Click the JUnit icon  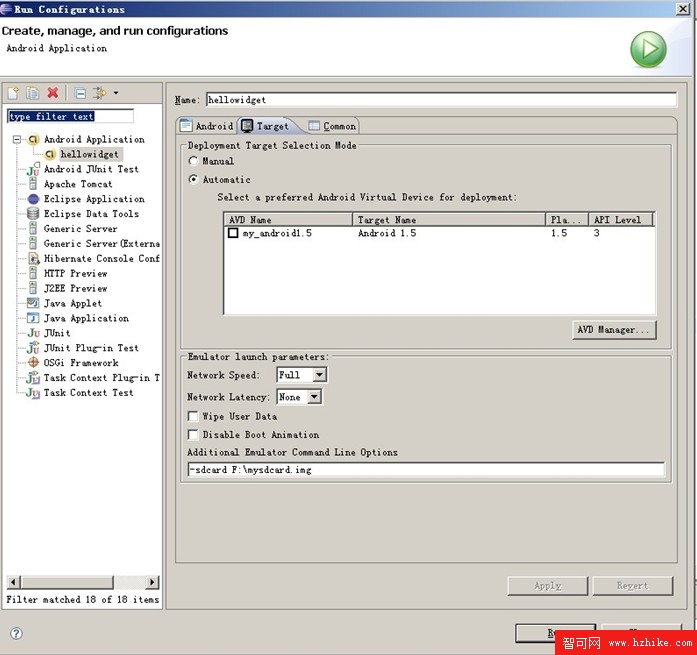[x=33, y=333]
